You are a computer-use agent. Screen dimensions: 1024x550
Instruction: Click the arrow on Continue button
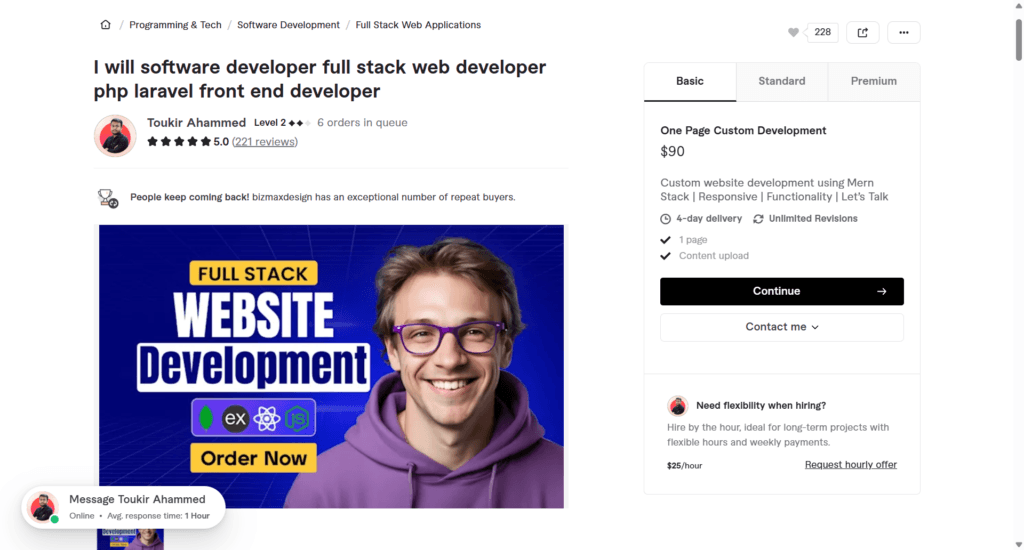(882, 291)
